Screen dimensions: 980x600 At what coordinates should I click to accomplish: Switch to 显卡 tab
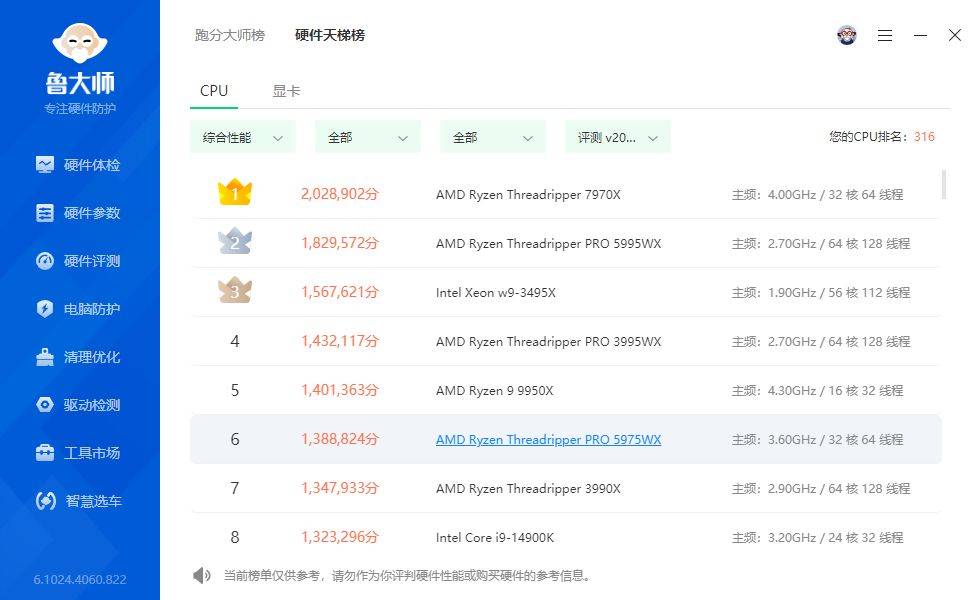click(x=286, y=91)
